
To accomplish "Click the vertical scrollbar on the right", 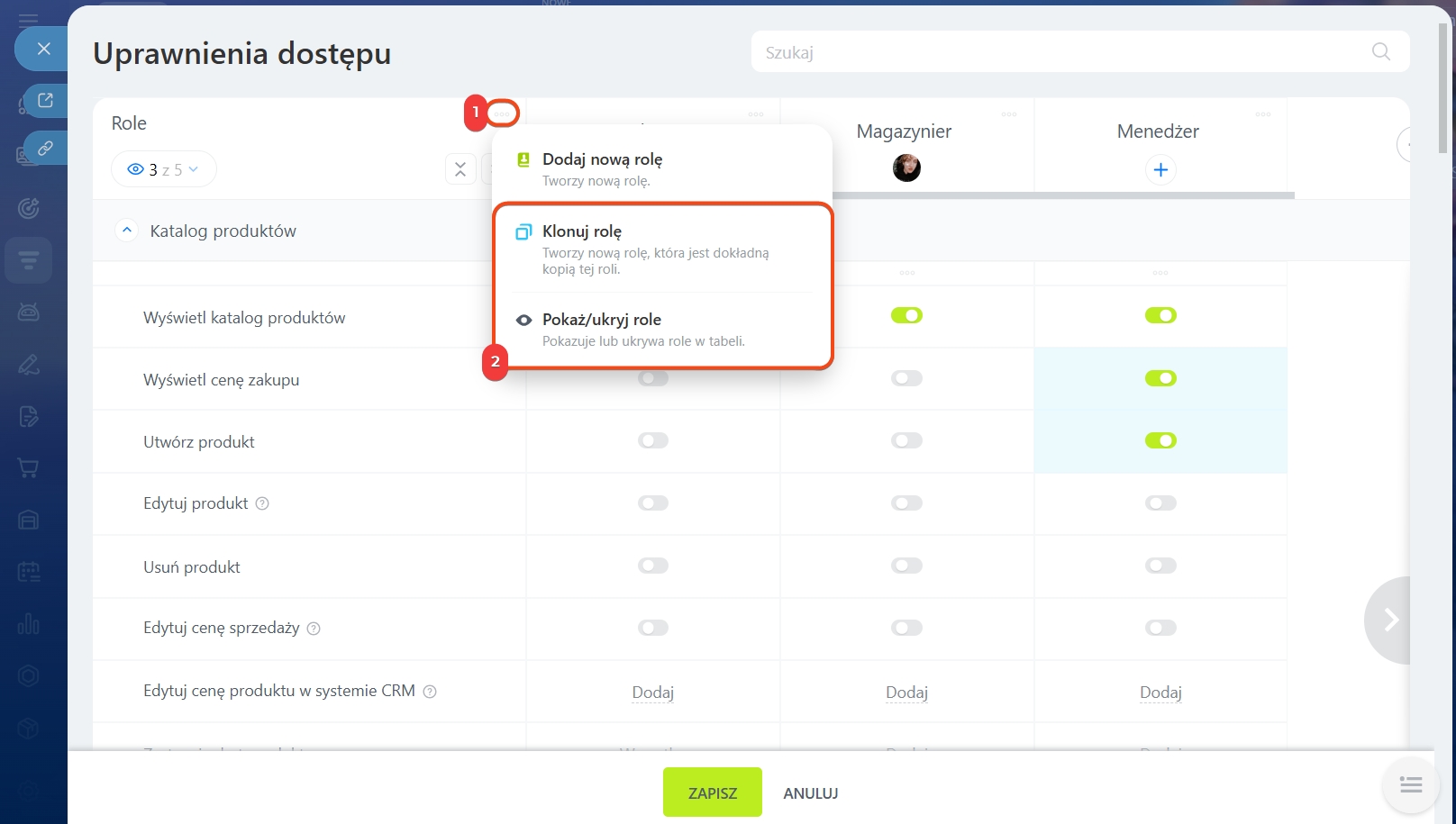I will coord(1442,87).
